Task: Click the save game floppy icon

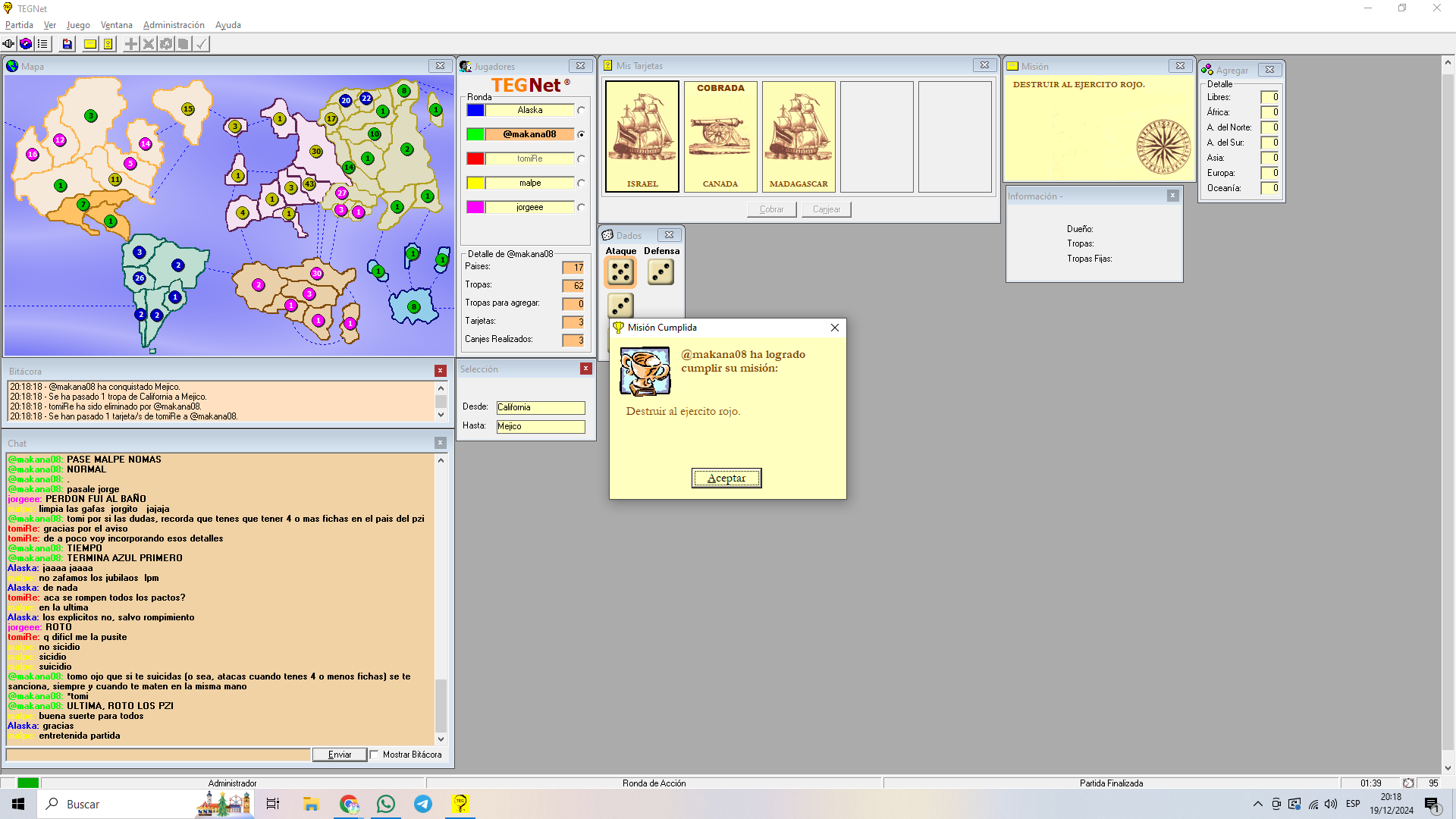Action: [x=67, y=44]
